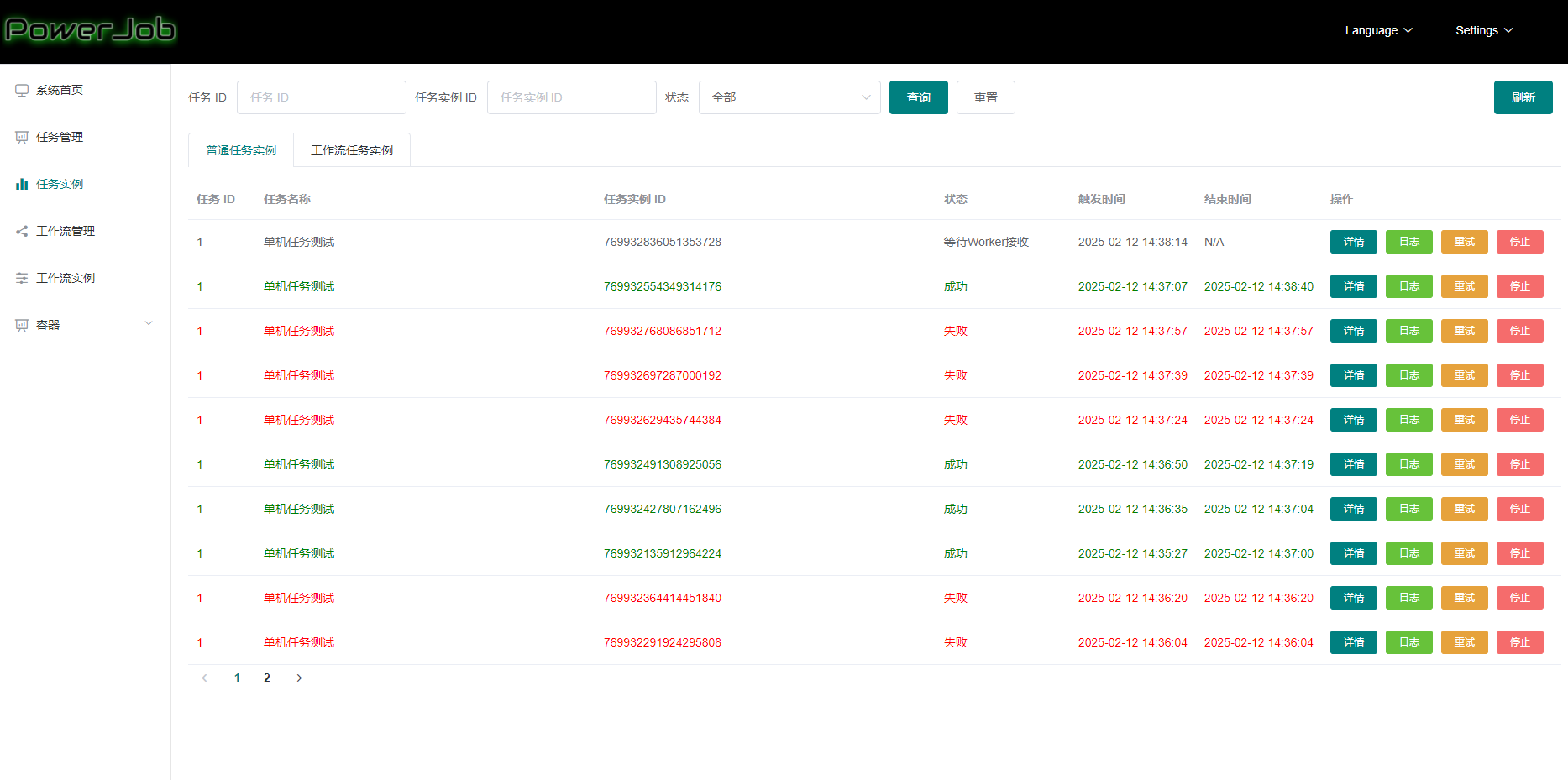The image size is (1568, 780).
Task: Stop the instance waiting for Worker
Action: coord(1519,243)
